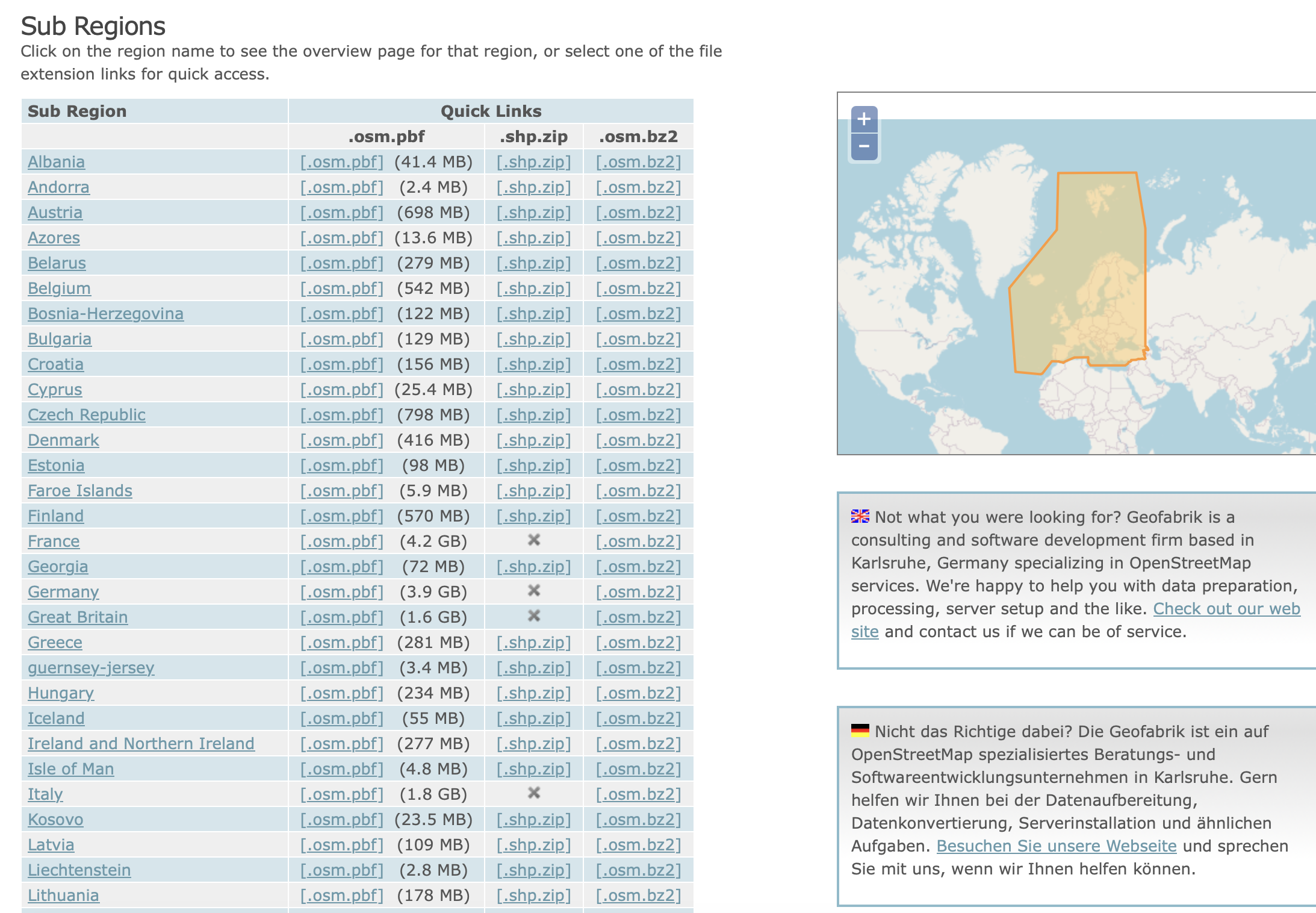Open 'Besuchen Sie unsere Webseite' link

[x=1056, y=846]
